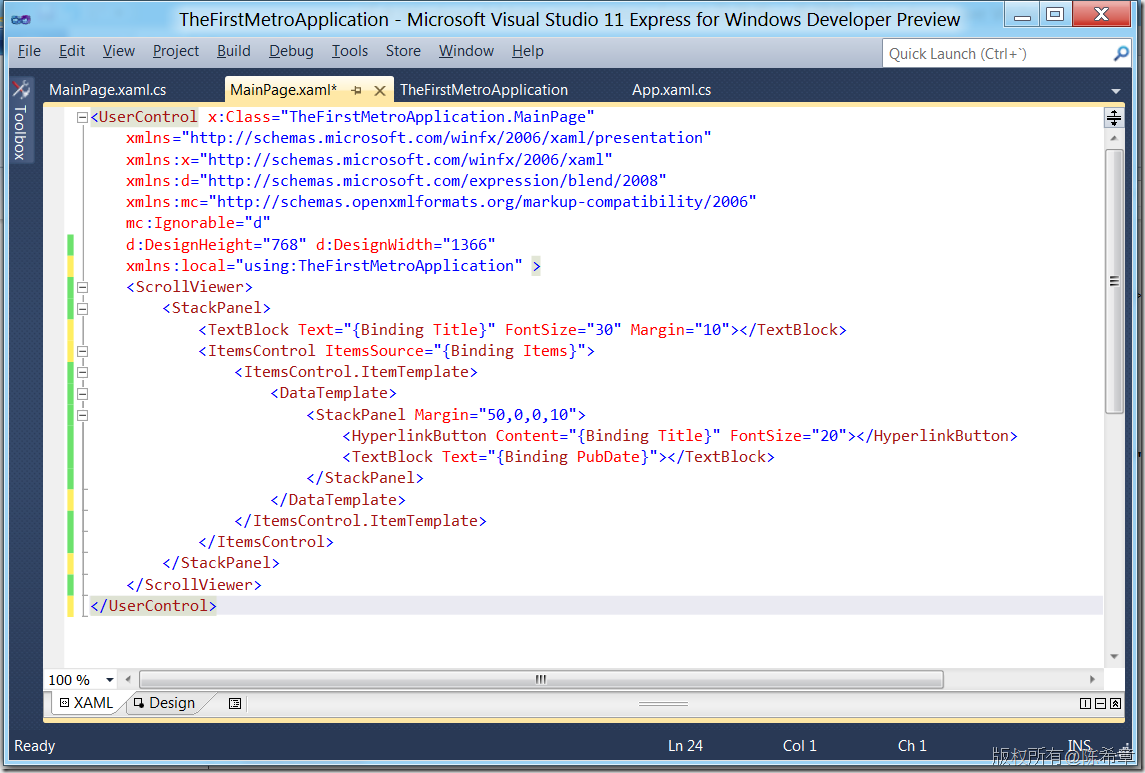Click the horizontal scrollbar right arrow
The image size is (1145, 773).
(x=1092, y=680)
